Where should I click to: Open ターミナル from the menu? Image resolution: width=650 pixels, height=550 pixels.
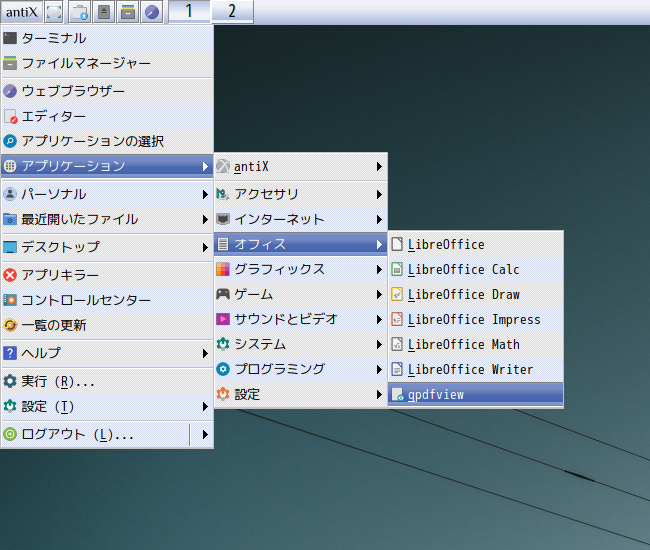[x=107, y=38]
